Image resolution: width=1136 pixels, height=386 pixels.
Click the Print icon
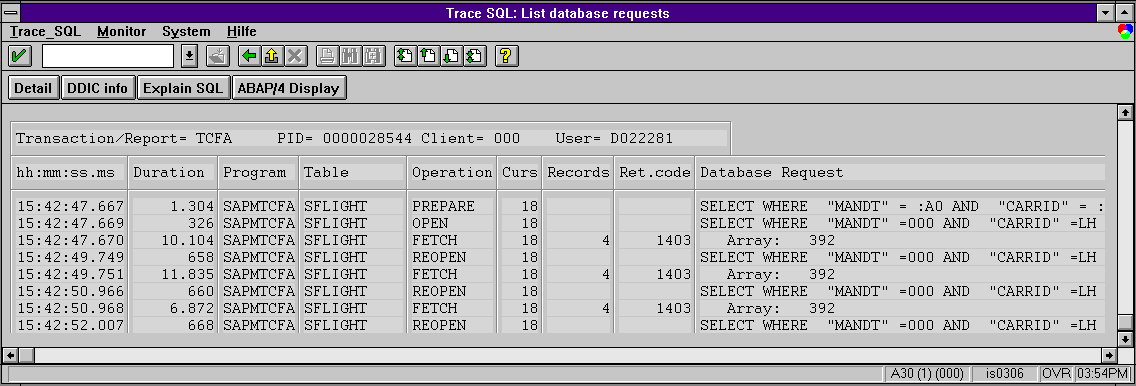(x=327, y=56)
